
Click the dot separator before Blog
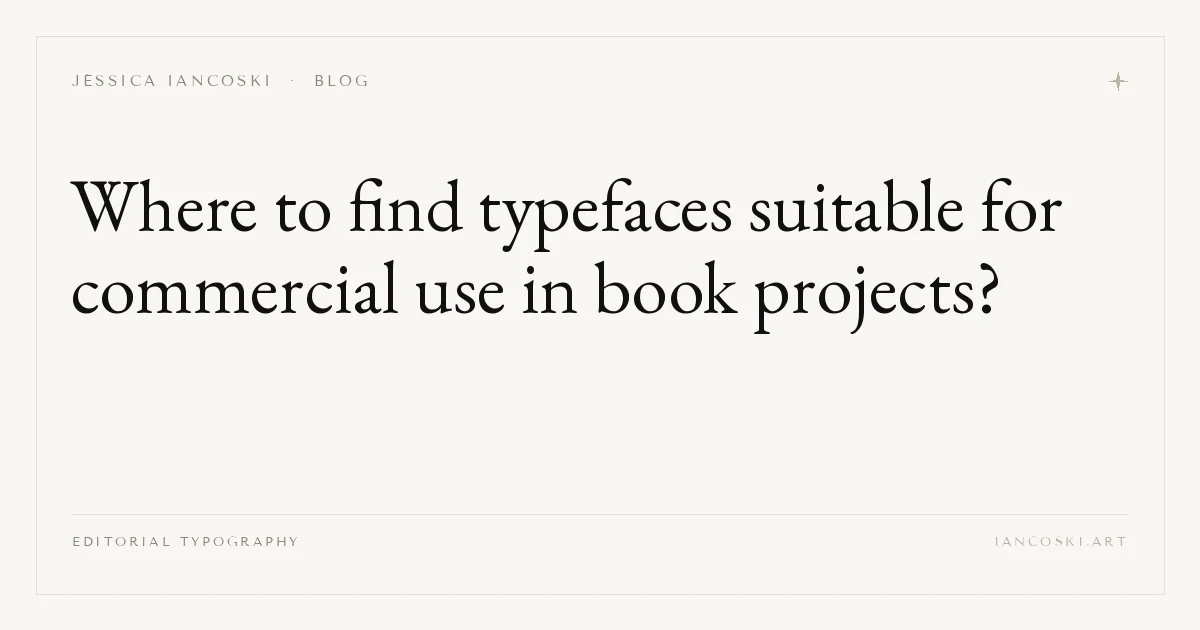[x=292, y=81]
